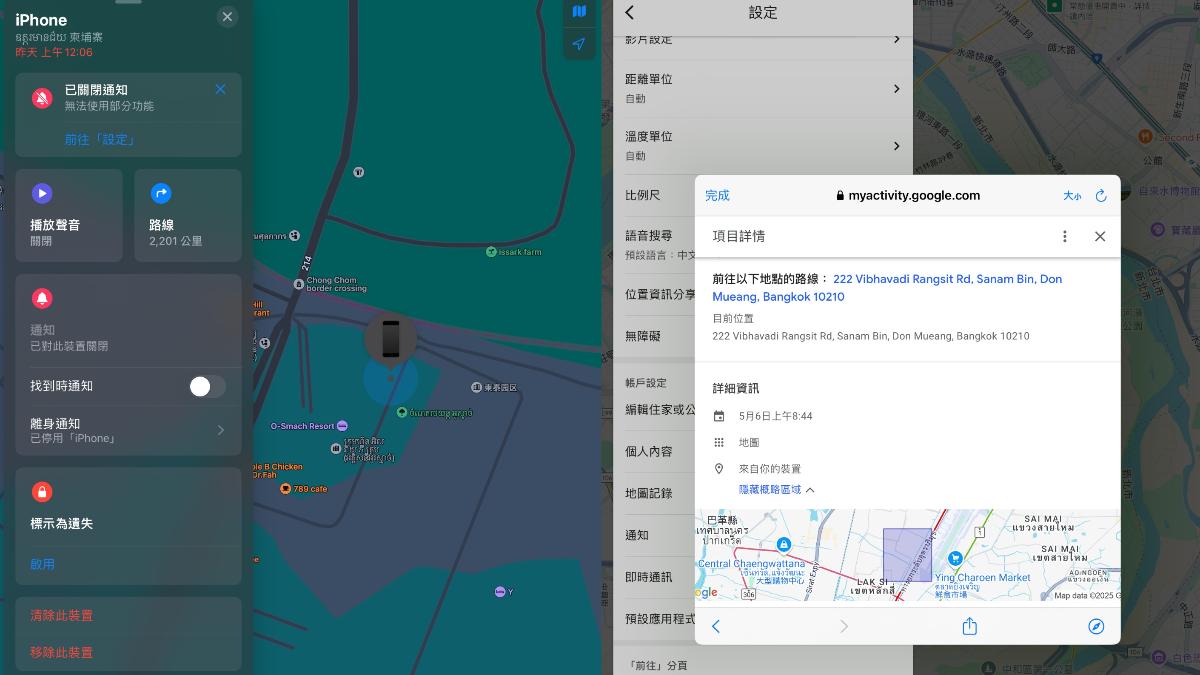Tap the 路線 directions arrow icon
Image resolution: width=1200 pixels, height=675 pixels.
(x=161, y=194)
